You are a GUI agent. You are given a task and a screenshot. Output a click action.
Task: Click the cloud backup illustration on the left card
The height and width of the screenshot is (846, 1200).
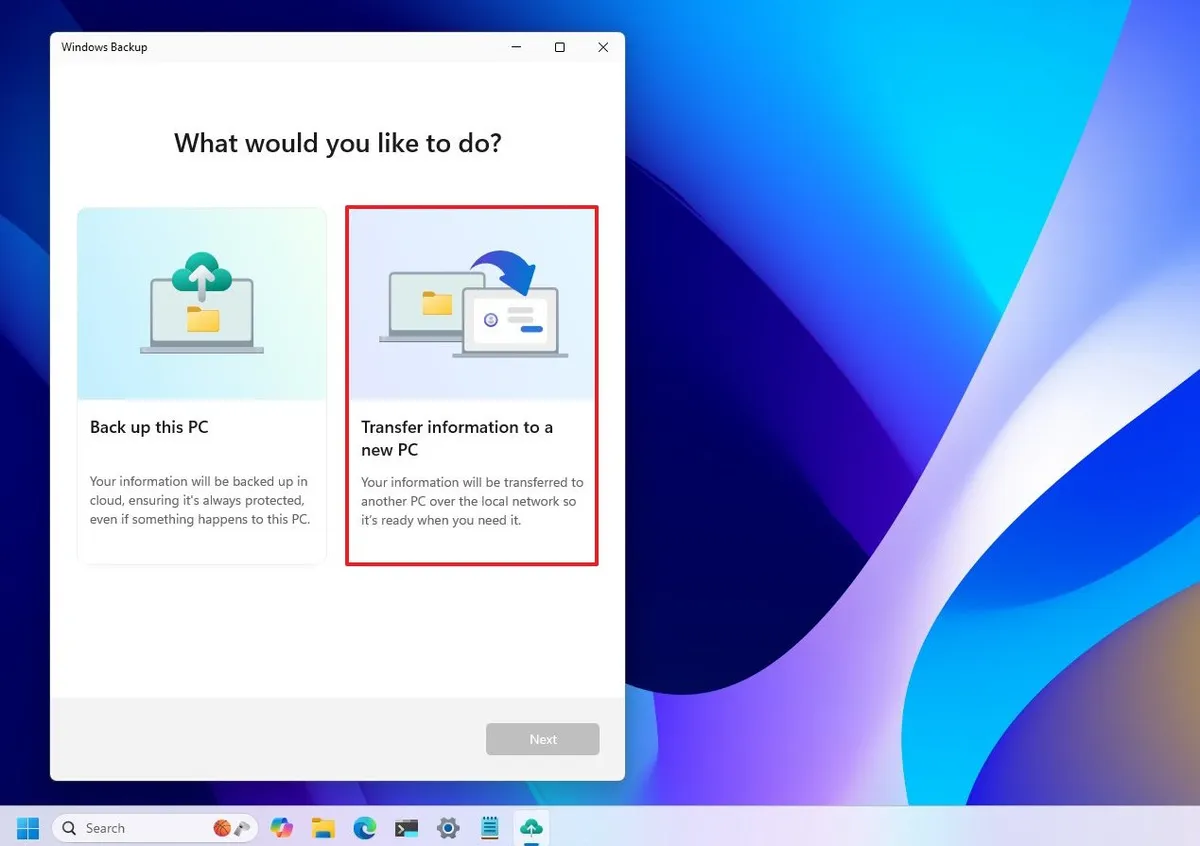(x=201, y=303)
